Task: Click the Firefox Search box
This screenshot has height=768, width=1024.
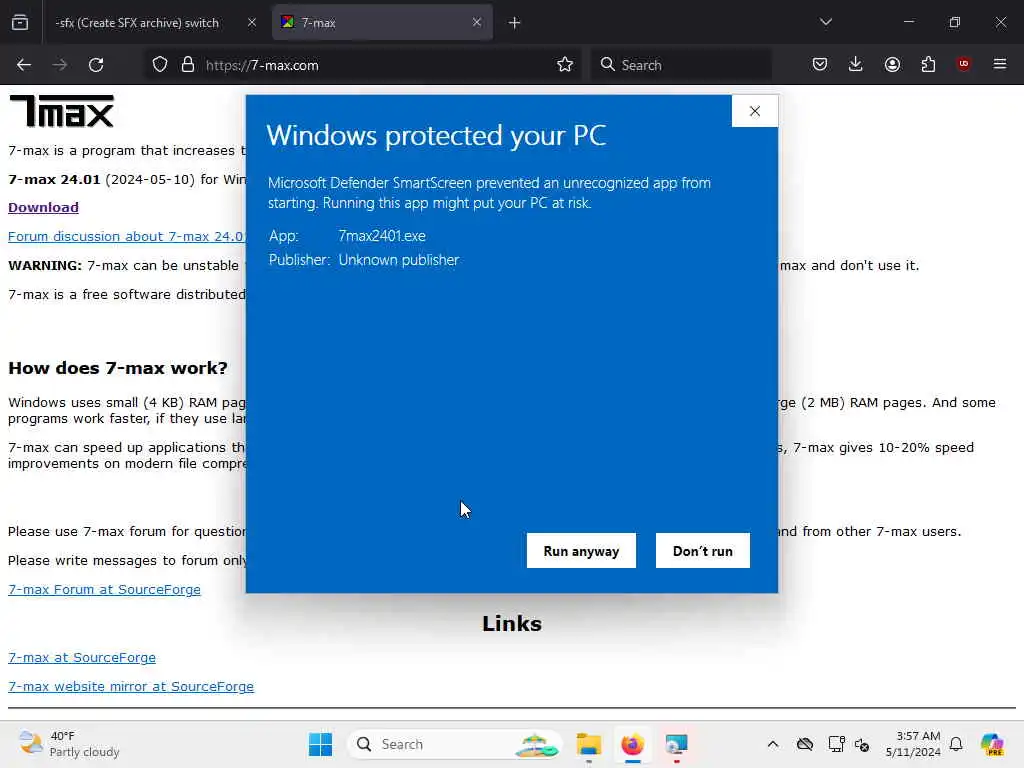Action: coord(681,65)
